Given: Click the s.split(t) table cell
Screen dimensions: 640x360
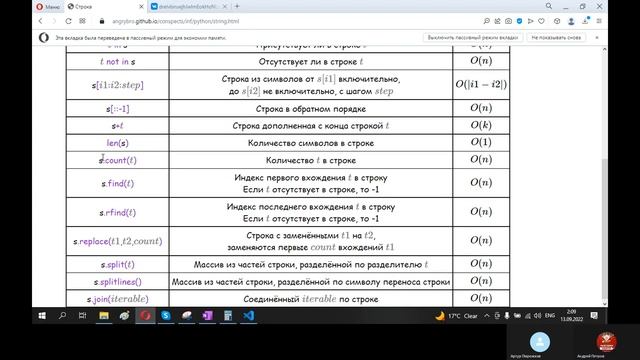Looking at the screenshot, I should pyautogui.click(x=118, y=264).
